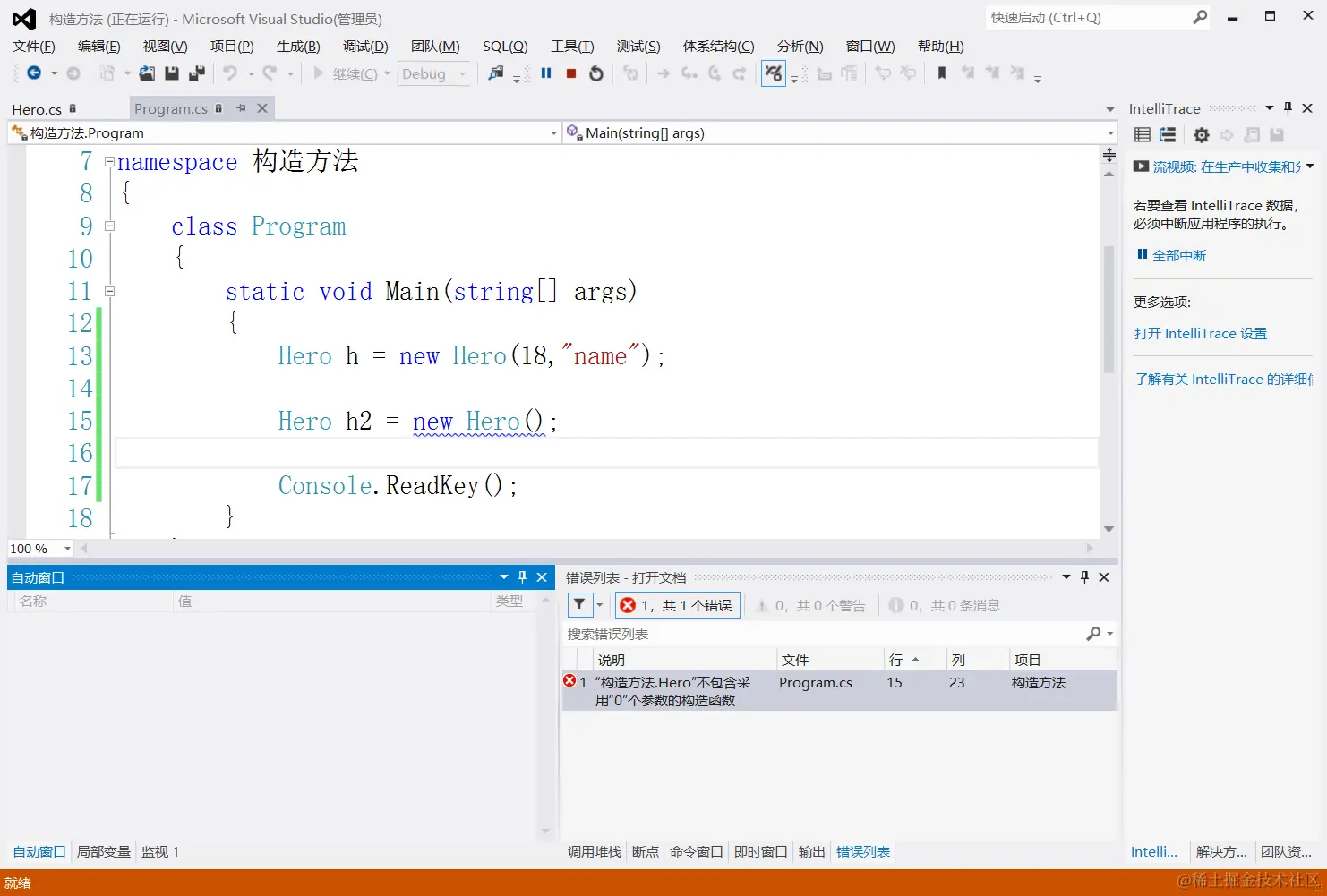The image size is (1327, 896).
Task: Toggle the 0 条消息 messages filter
Action: 945,605
